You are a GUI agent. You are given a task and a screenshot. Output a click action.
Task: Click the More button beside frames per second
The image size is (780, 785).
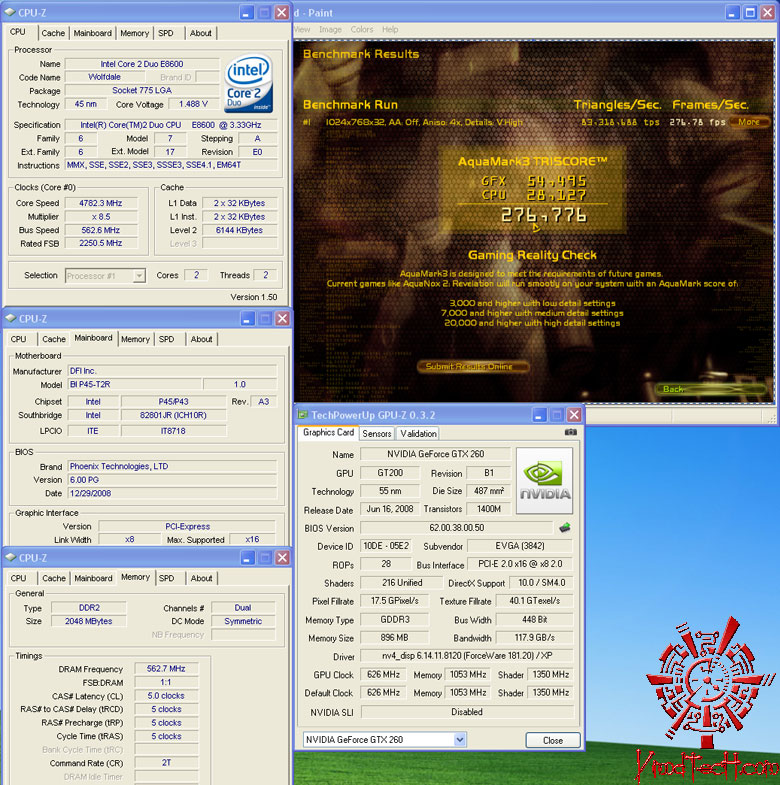pos(749,122)
